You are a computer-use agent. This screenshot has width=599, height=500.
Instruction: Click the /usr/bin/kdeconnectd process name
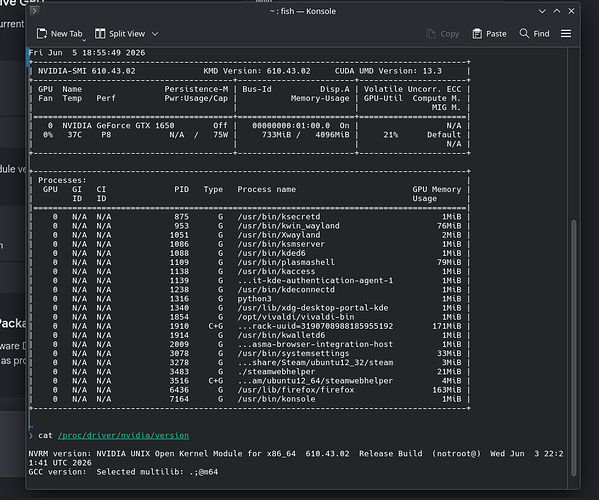[286, 290]
